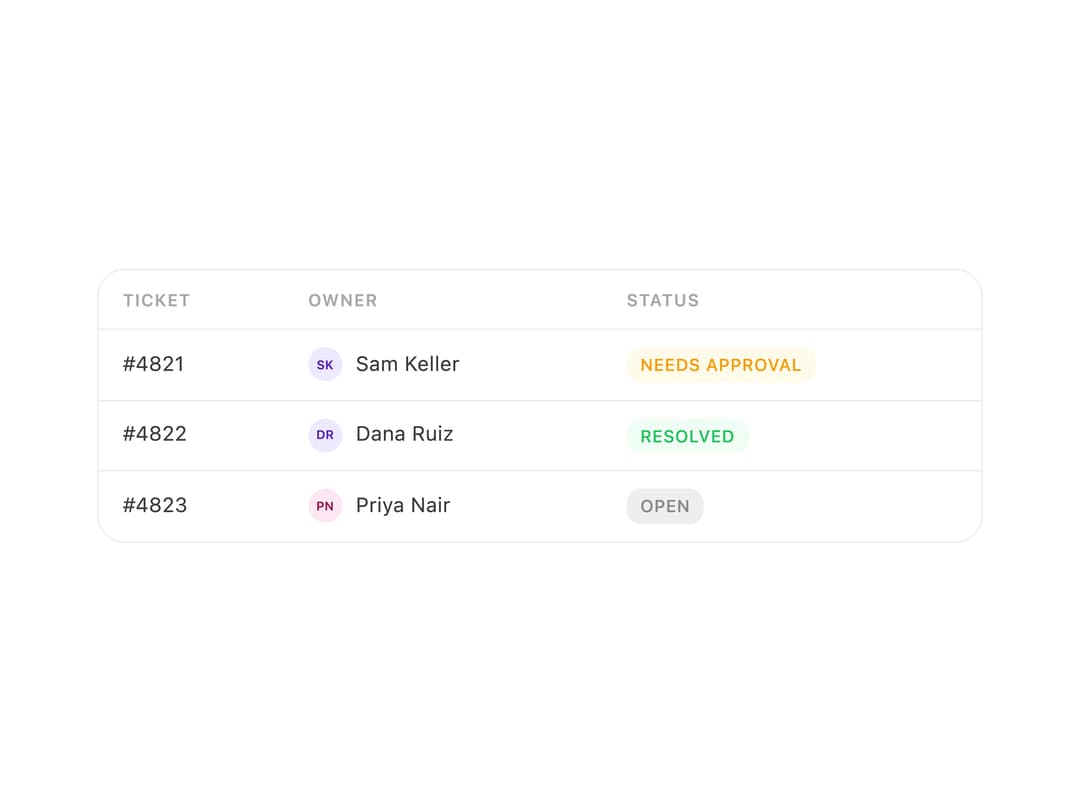The image size is (1080, 810).
Task: Sort by the Ticket column header
Action: point(156,300)
